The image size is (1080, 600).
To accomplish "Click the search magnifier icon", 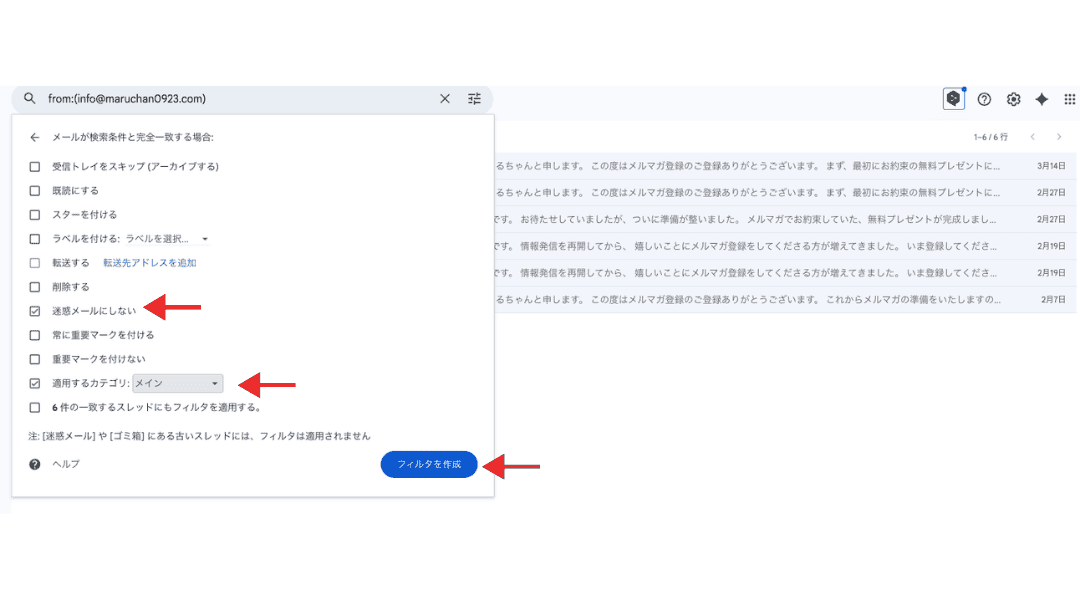I will (x=30, y=99).
